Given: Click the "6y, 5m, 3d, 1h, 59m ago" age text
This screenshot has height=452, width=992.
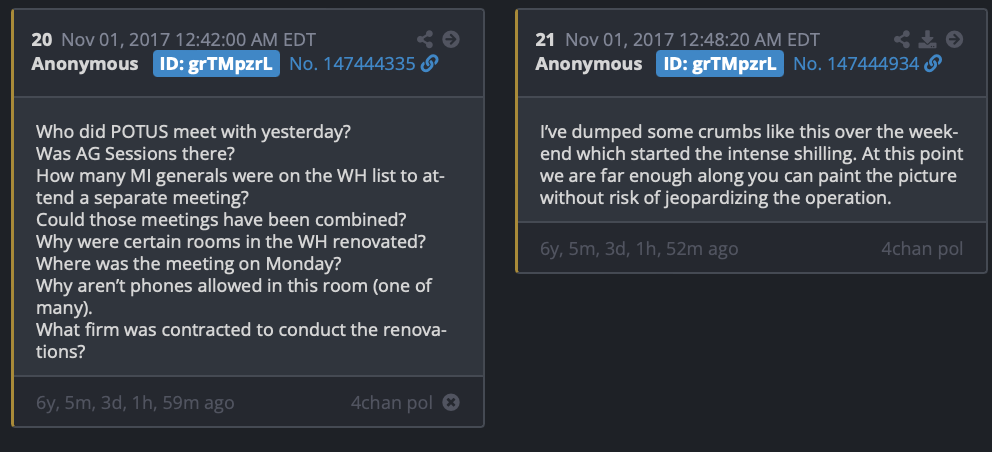Looking at the screenshot, I should tap(135, 403).
